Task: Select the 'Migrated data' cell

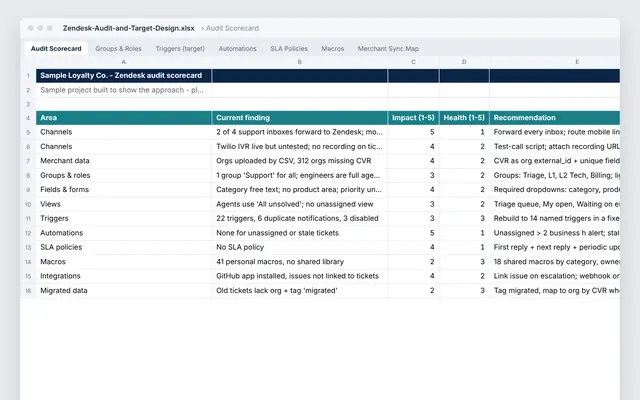Action: [x=124, y=291]
